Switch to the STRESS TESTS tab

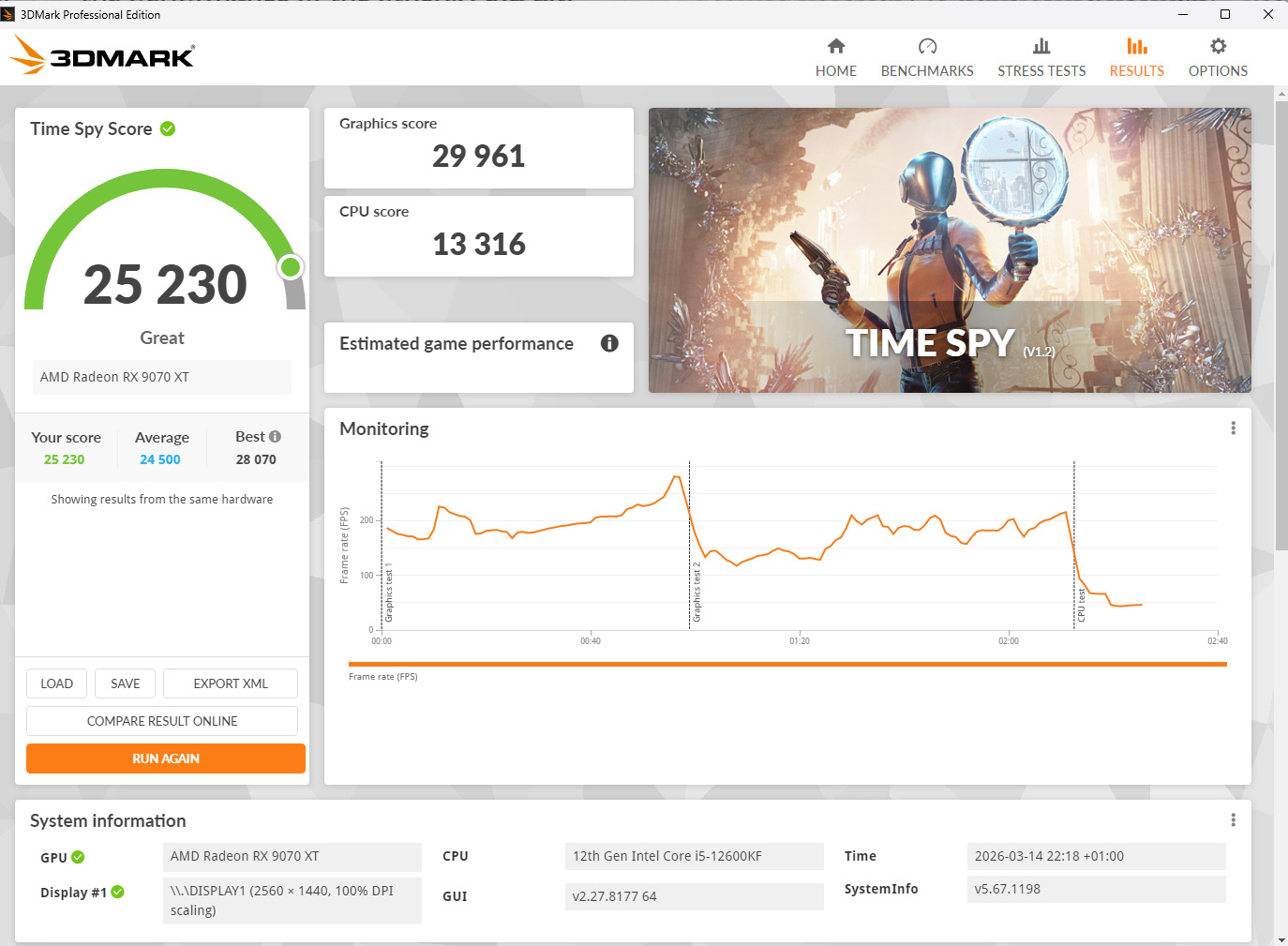(x=1041, y=58)
